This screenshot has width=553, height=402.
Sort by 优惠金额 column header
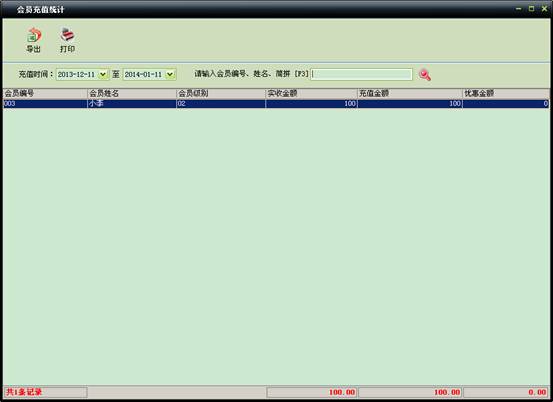pyautogui.click(x=506, y=93)
